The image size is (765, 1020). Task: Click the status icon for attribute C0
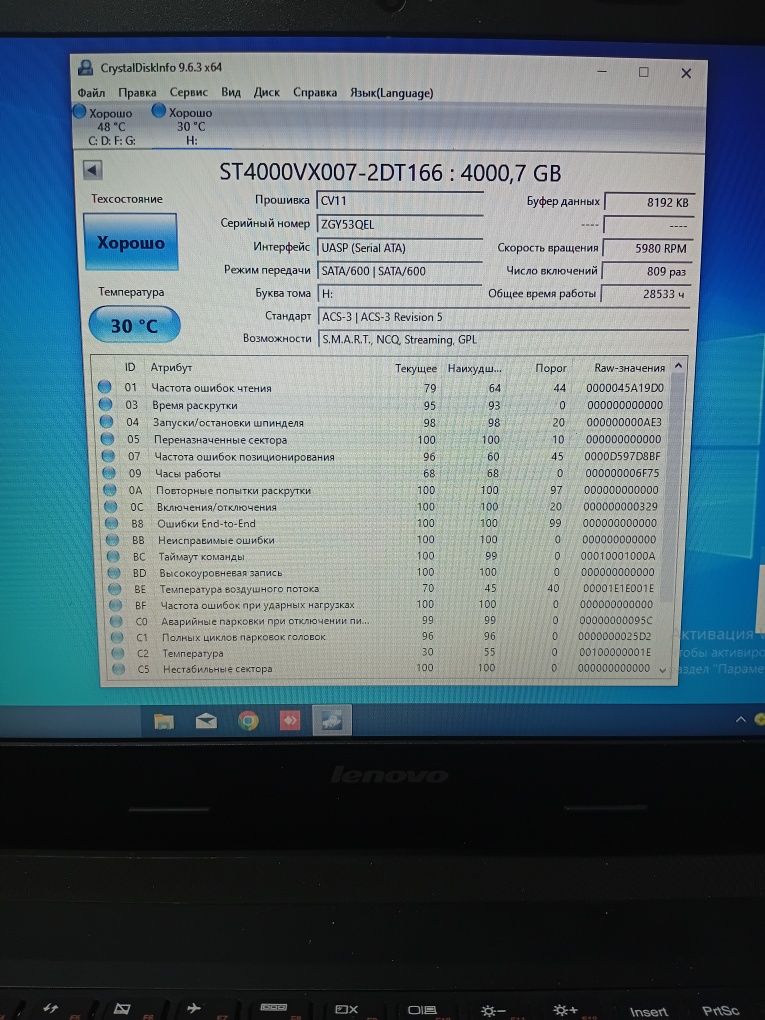coord(117,621)
